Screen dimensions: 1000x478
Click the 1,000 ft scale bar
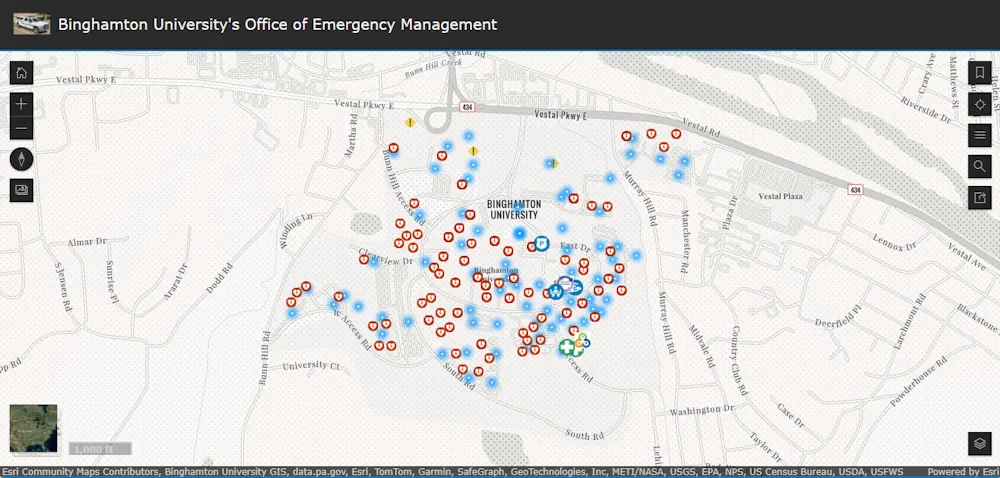pyautogui.click(x=99, y=449)
